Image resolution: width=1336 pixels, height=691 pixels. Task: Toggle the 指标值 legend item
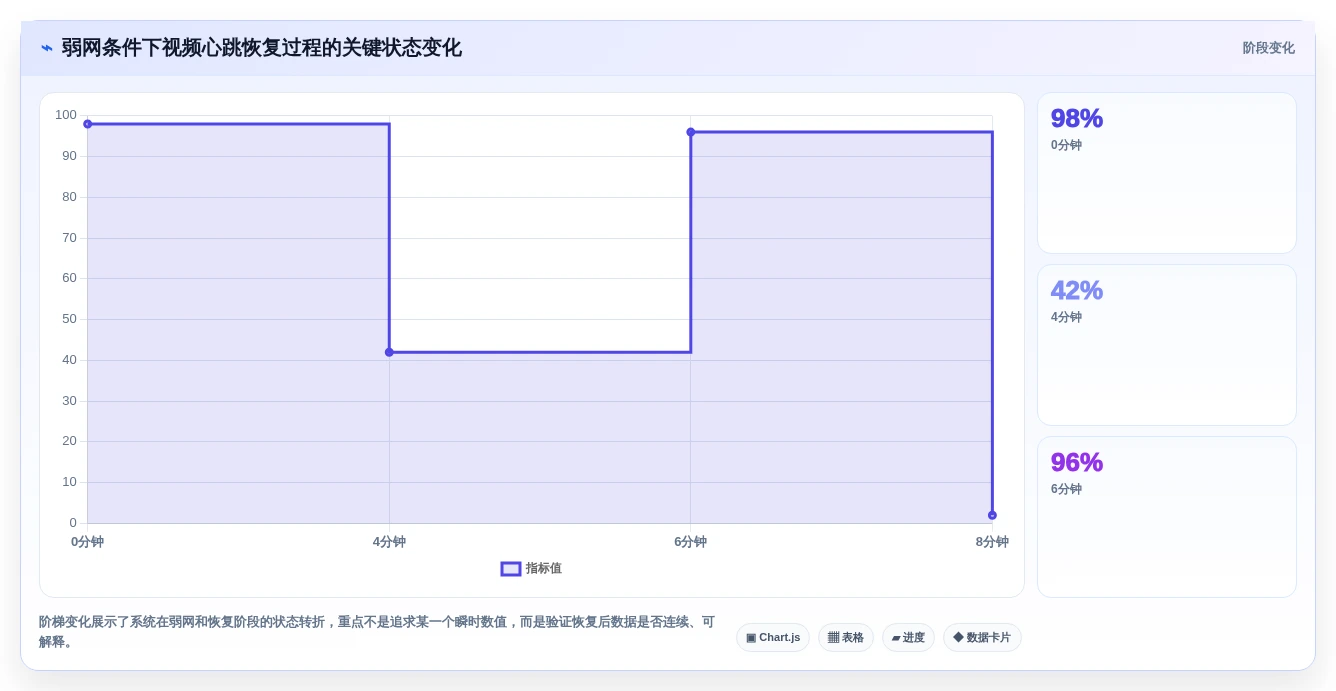[531, 568]
